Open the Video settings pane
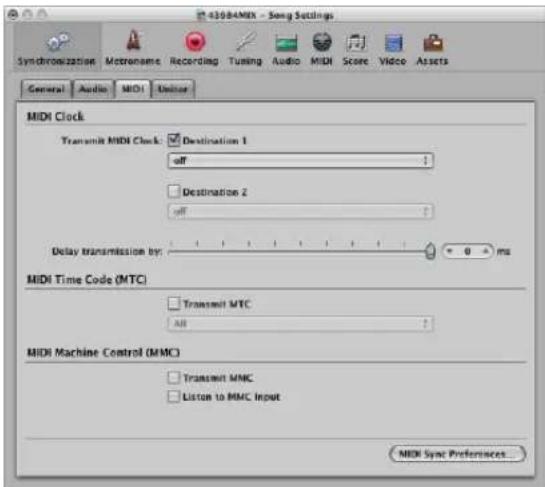Image resolution: width=545 pixels, height=487 pixels. pyautogui.click(x=393, y=49)
